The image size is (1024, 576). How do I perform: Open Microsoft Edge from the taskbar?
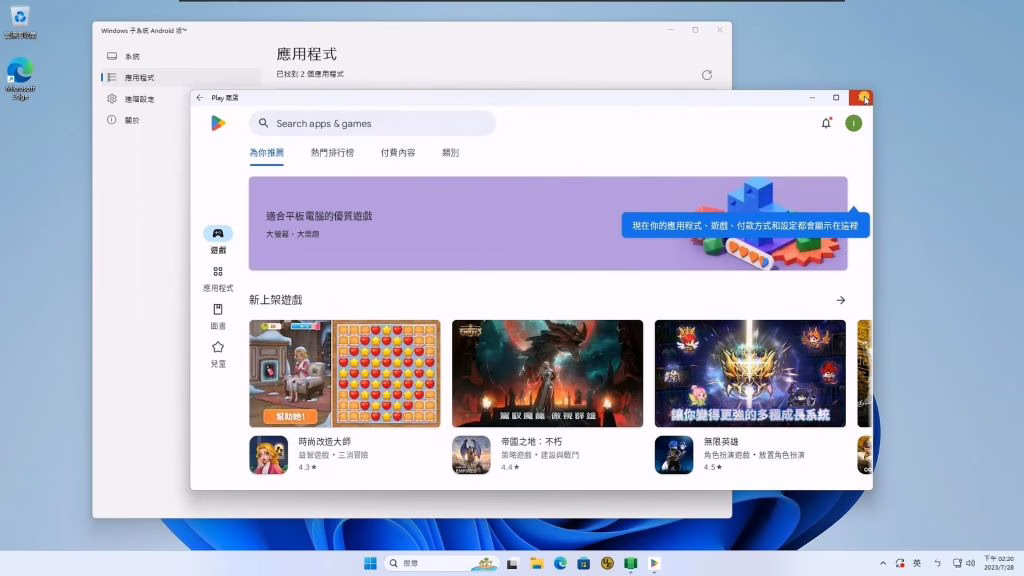(560, 563)
